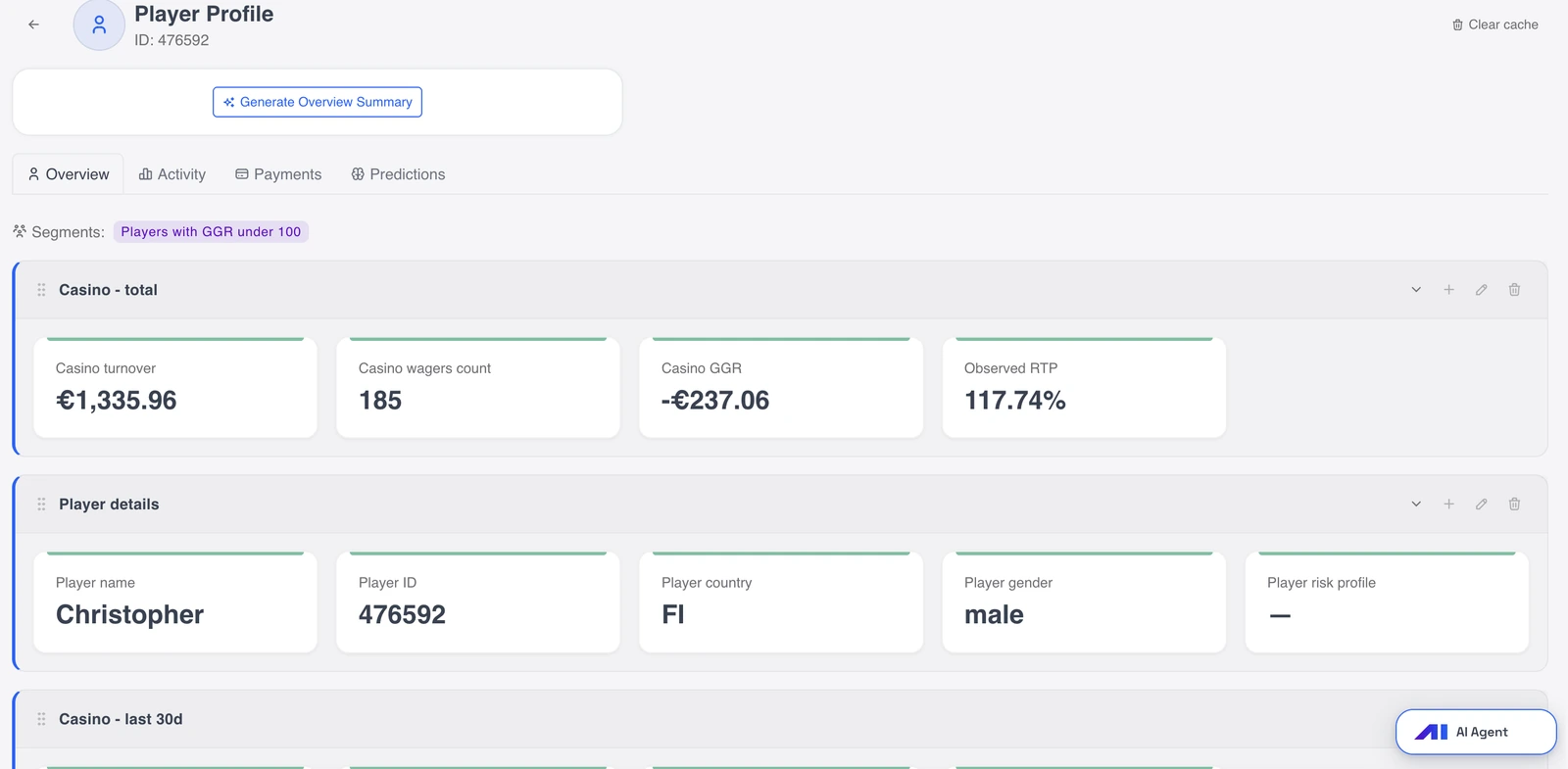
Task: Delete the Casino - total section
Action: (x=1514, y=290)
